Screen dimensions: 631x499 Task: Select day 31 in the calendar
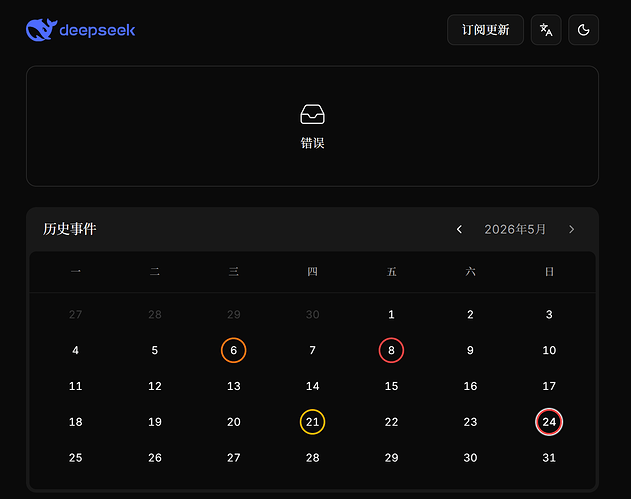pos(549,458)
